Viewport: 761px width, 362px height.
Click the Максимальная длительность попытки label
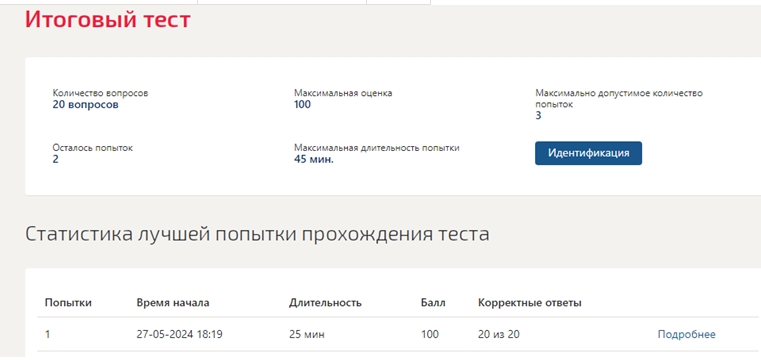377,148
